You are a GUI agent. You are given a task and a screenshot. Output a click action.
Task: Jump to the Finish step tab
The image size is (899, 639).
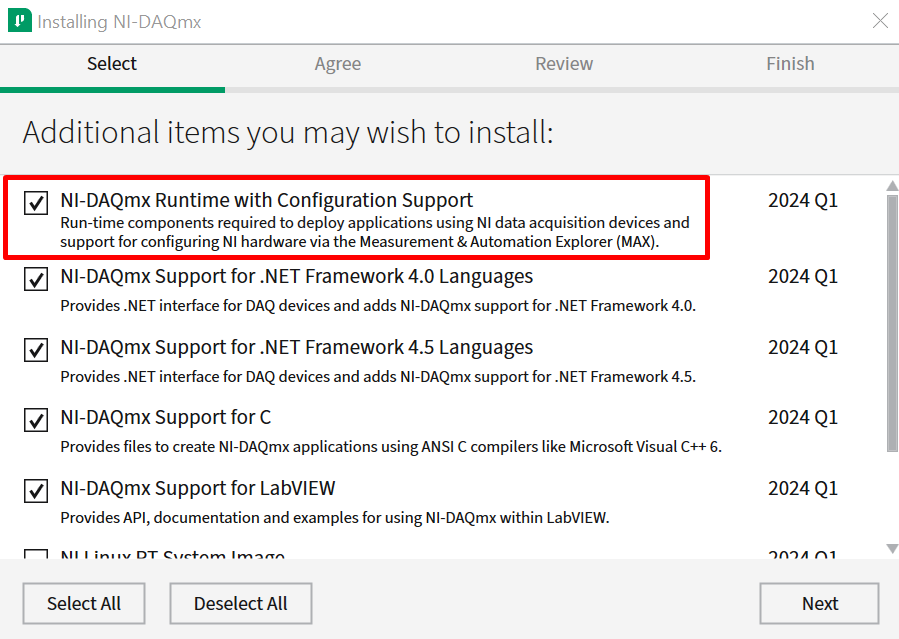click(790, 64)
